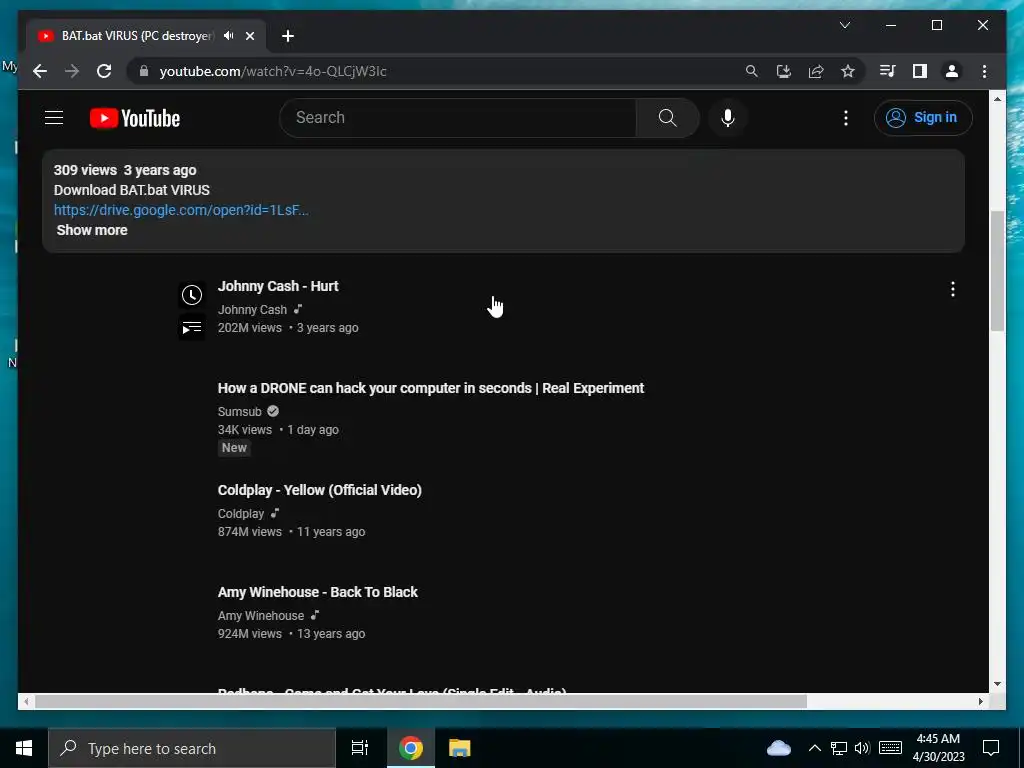The image size is (1024, 768).
Task: Open Chrome zoom magnifier in address bar
Action: pyautogui.click(x=752, y=71)
